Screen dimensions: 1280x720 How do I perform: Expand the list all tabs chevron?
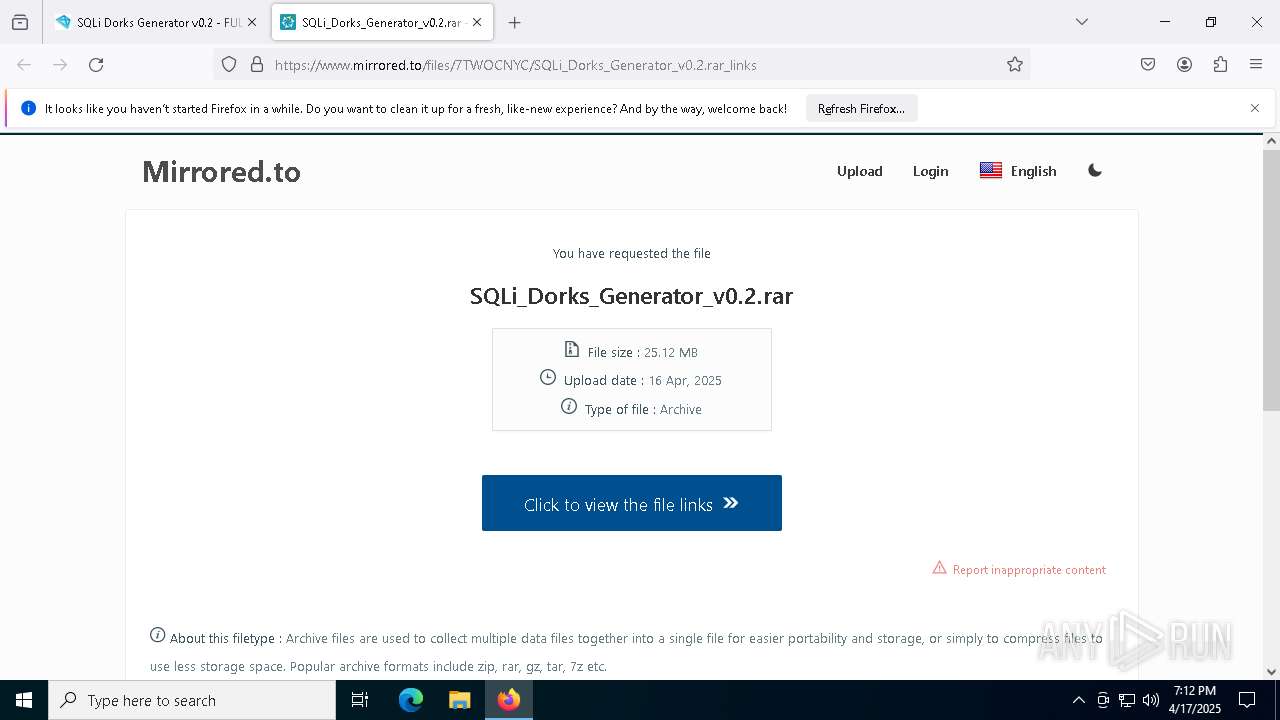point(1082,22)
